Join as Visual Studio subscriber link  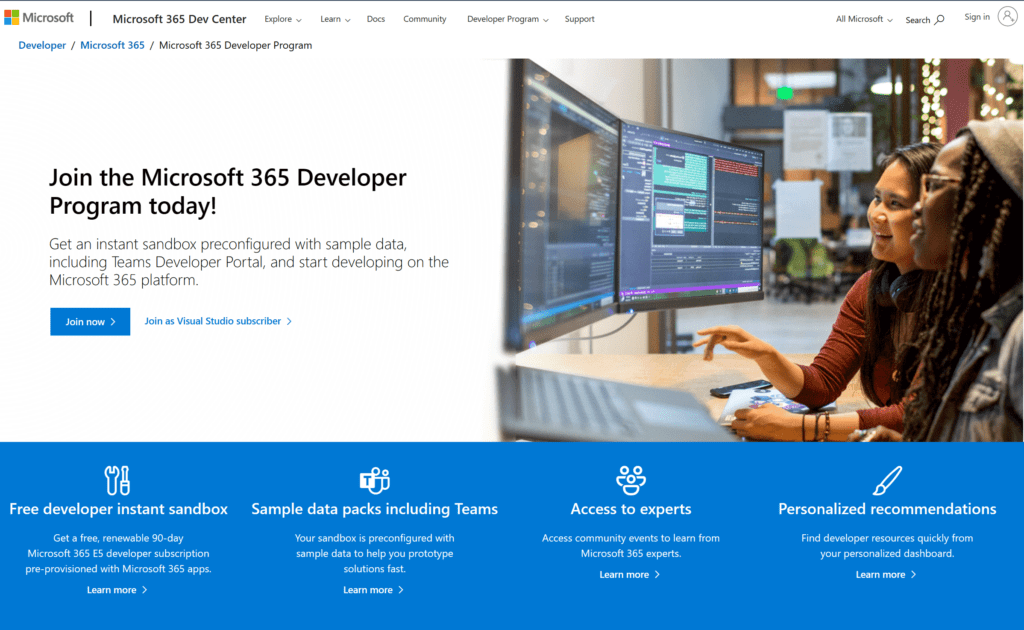pyautogui.click(x=218, y=321)
